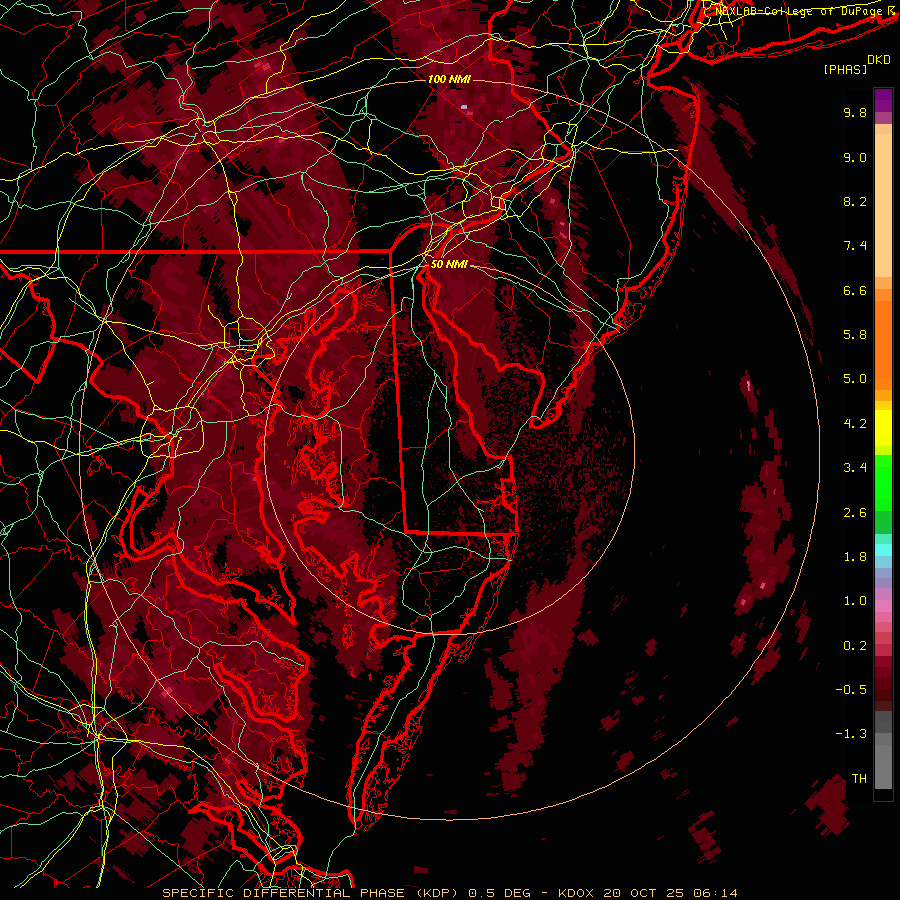Screen dimensions: 900x900
Task: Click the 1.0 legend value
Action: click(x=855, y=601)
